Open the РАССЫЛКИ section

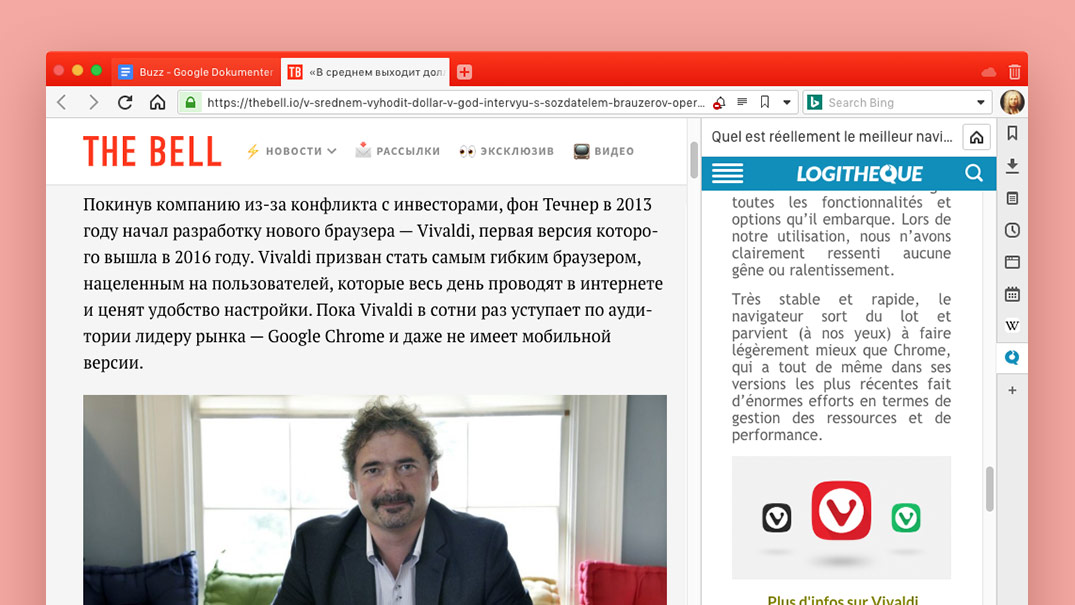point(398,151)
